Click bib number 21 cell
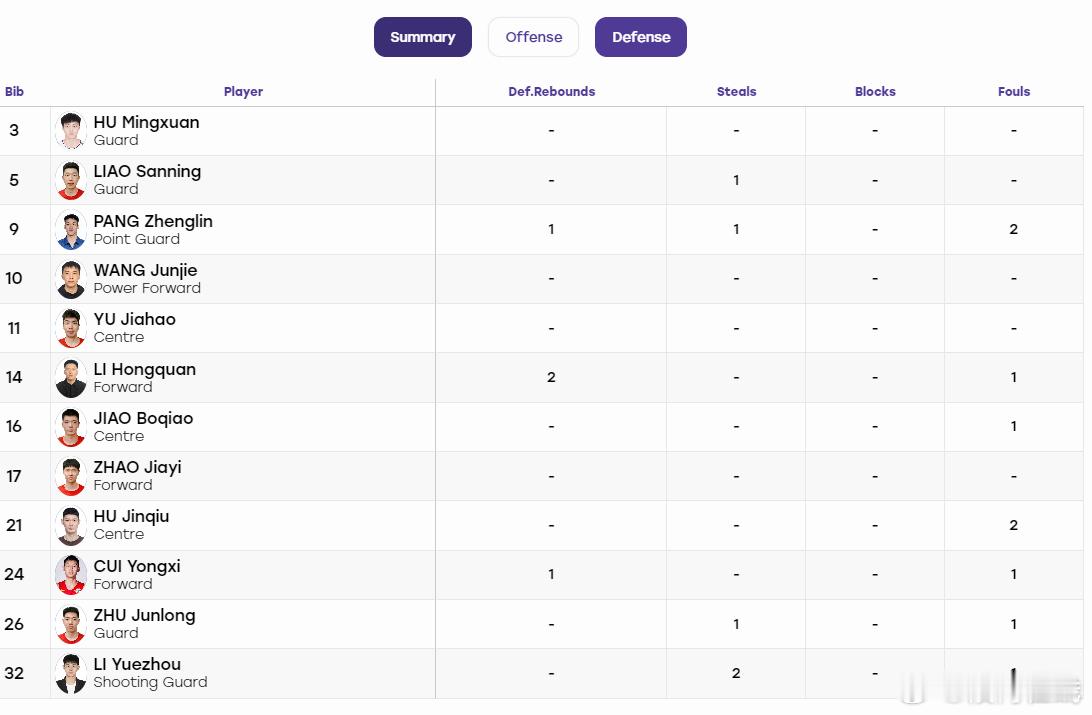This screenshot has width=1092, height=715. coord(14,526)
